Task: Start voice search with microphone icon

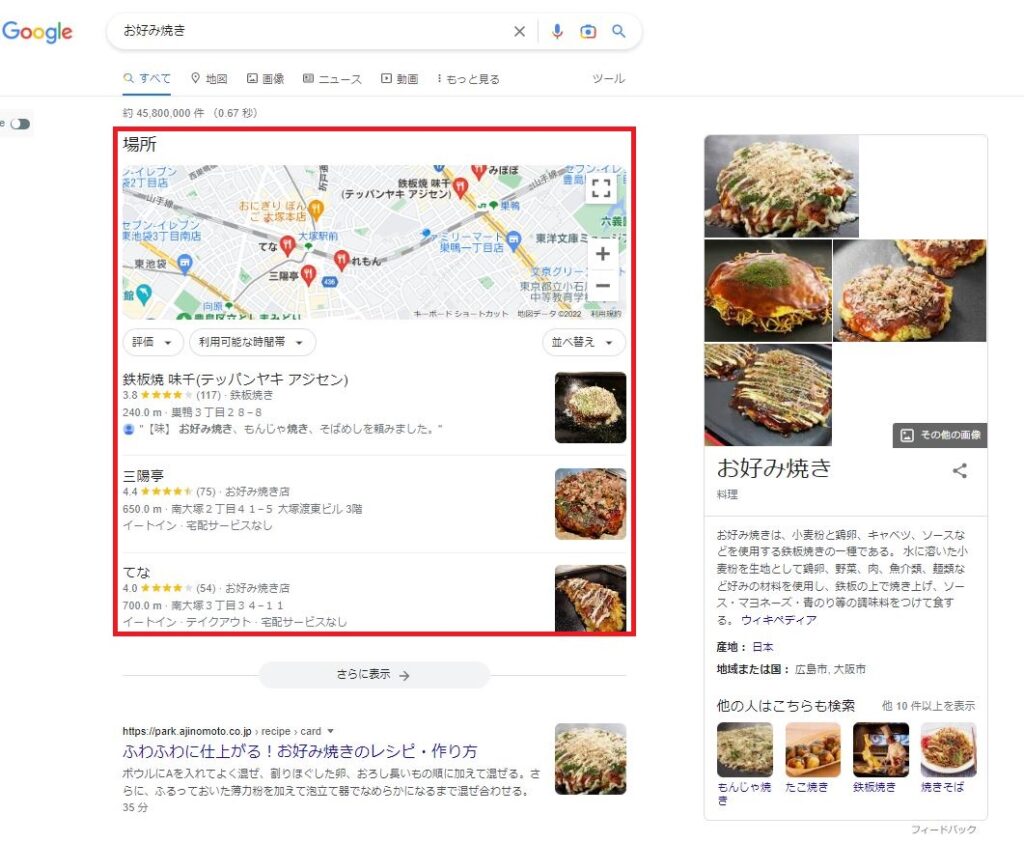Action: tap(557, 31)
